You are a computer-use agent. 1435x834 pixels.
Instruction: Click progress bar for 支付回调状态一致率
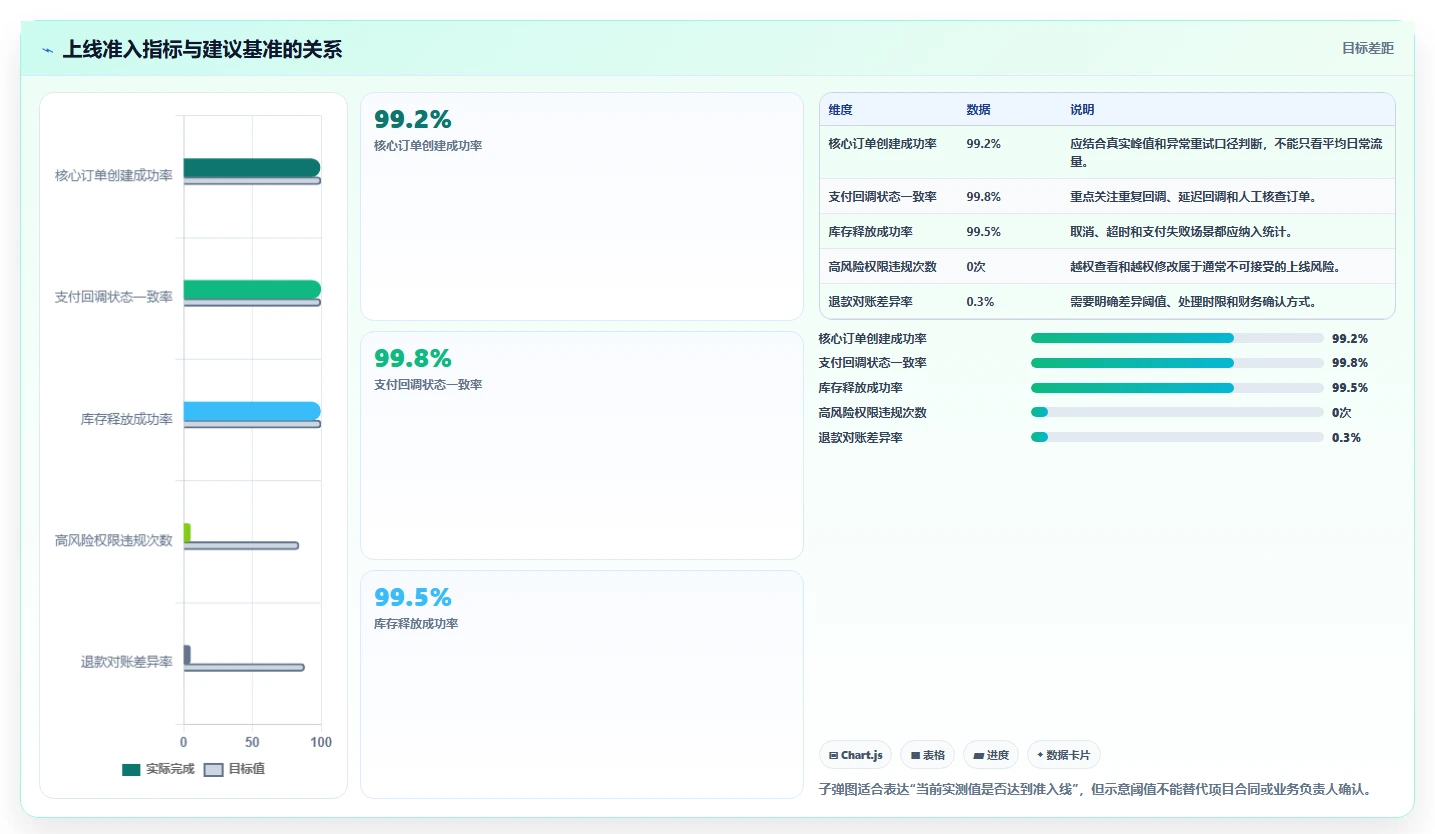tap(1177, 363)
